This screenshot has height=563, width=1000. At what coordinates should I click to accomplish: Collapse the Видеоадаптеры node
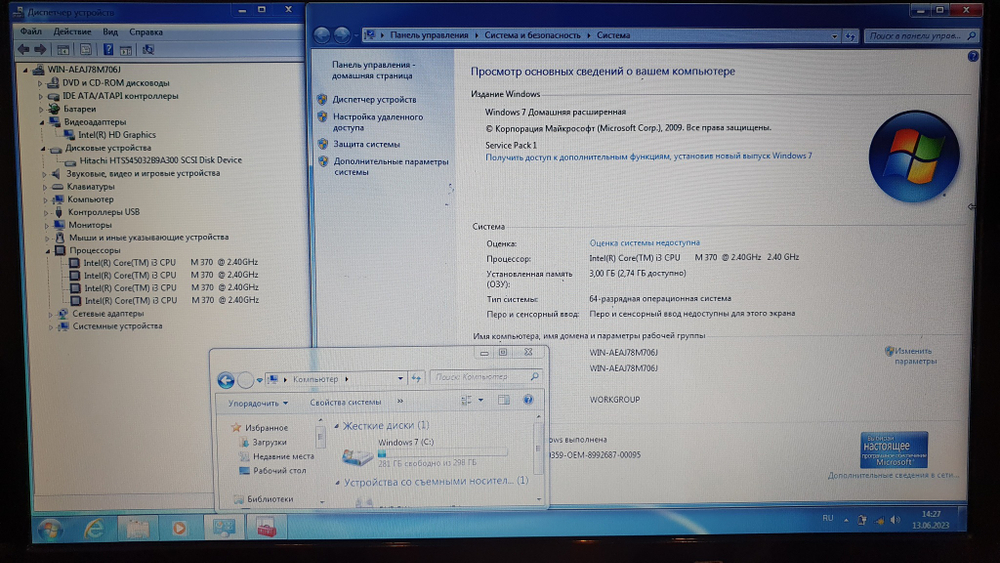[x=42, y=122]
